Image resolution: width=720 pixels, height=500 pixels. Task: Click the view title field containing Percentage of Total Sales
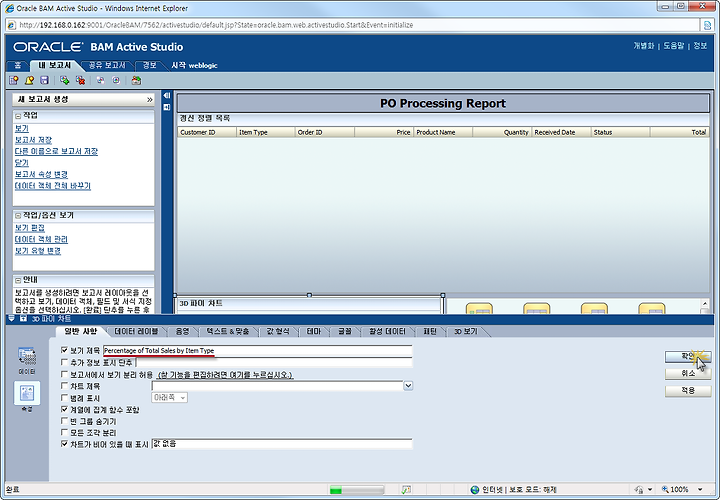pos(258,351)
